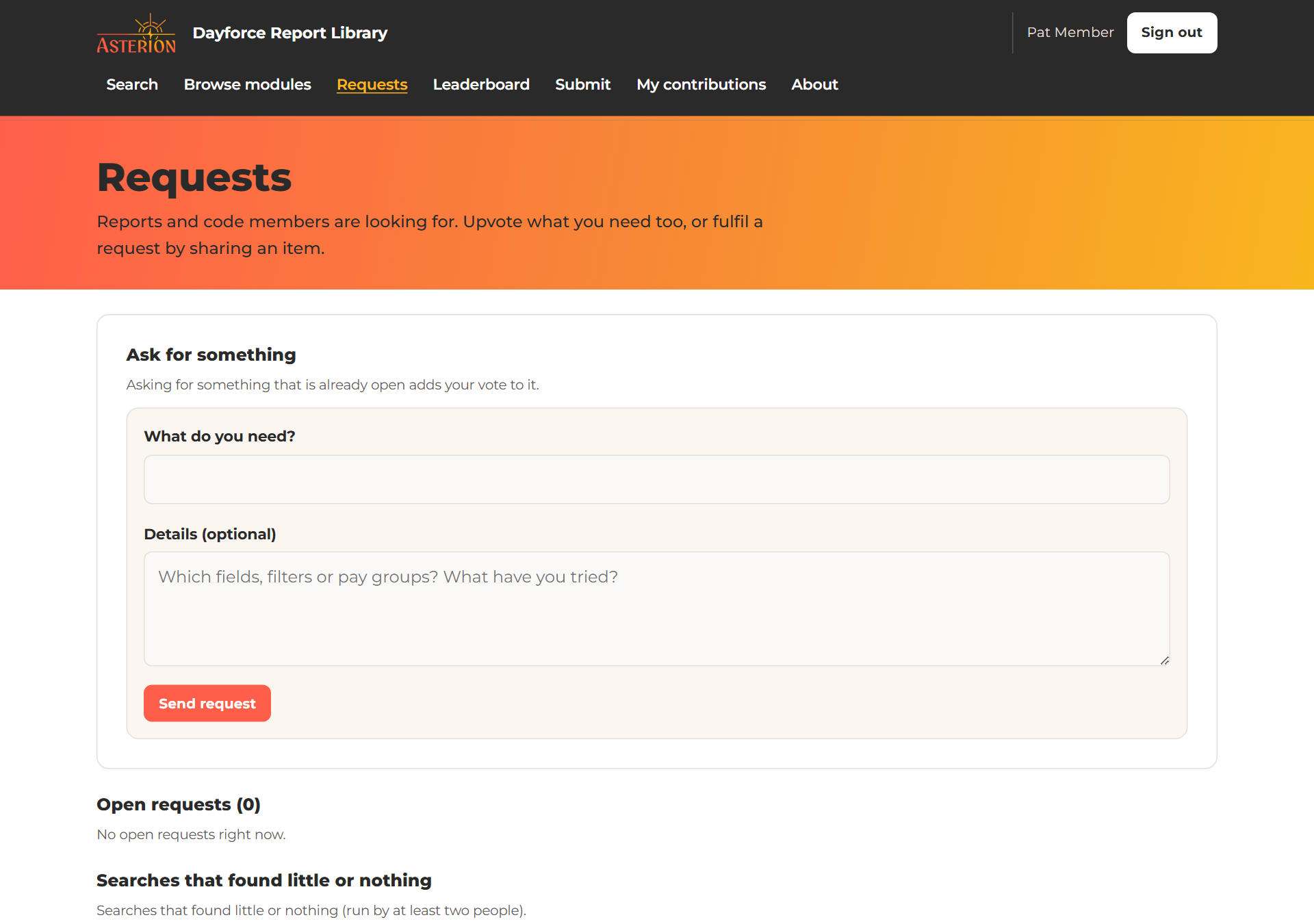Click the 'Details (optional)' label
This screenshot has height=924, width=1314.
click(210, 534)
